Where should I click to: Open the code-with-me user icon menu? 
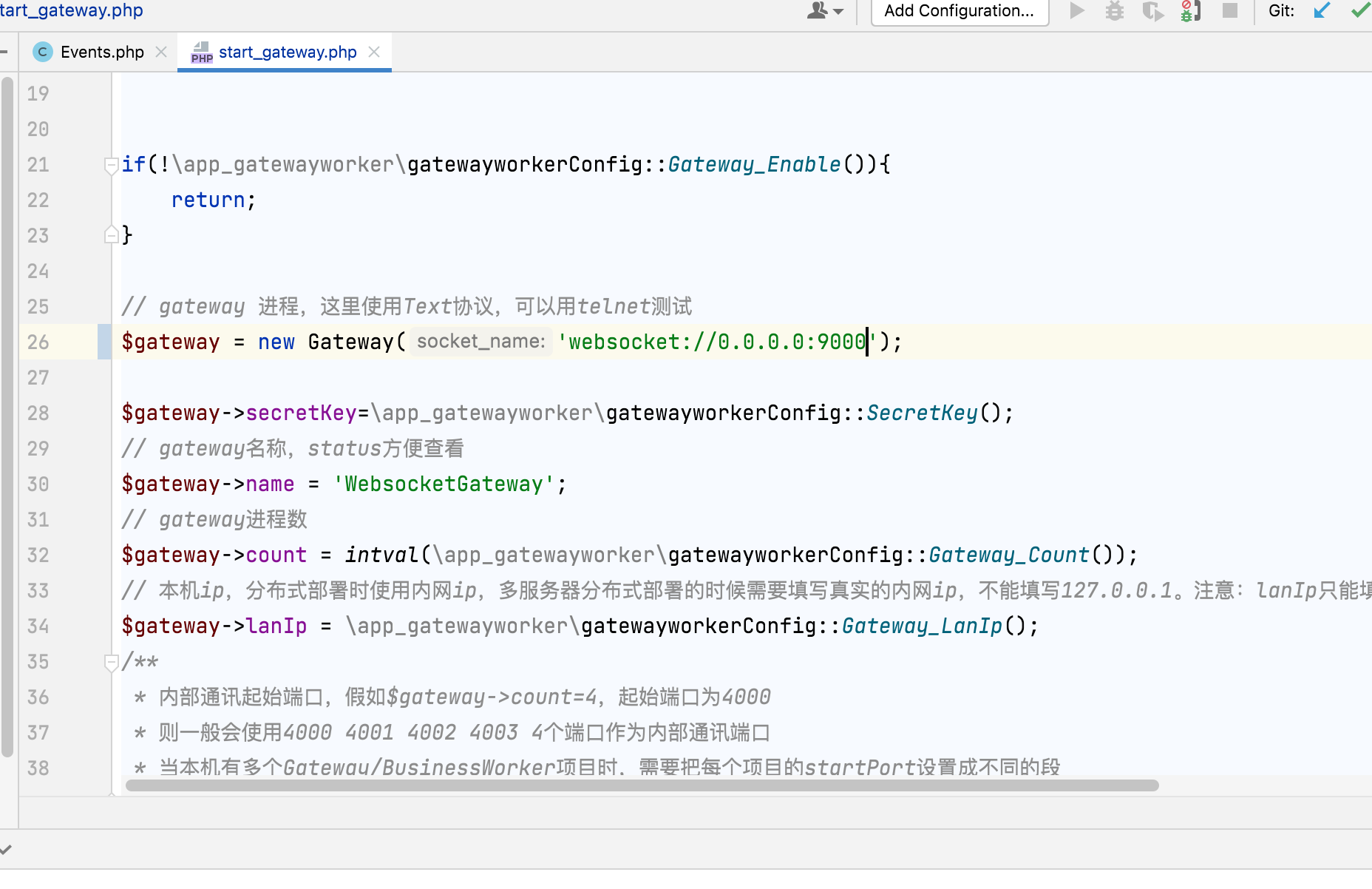tap(824, 11)
